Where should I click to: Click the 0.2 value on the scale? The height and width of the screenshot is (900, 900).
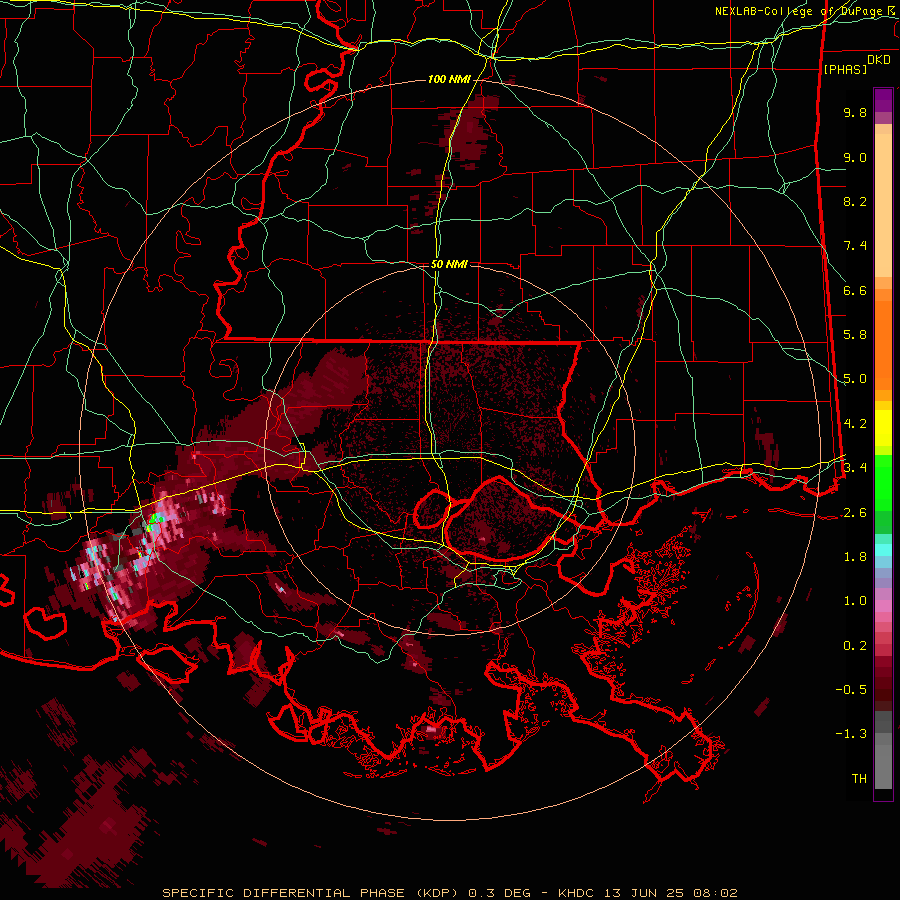point(855,646)
